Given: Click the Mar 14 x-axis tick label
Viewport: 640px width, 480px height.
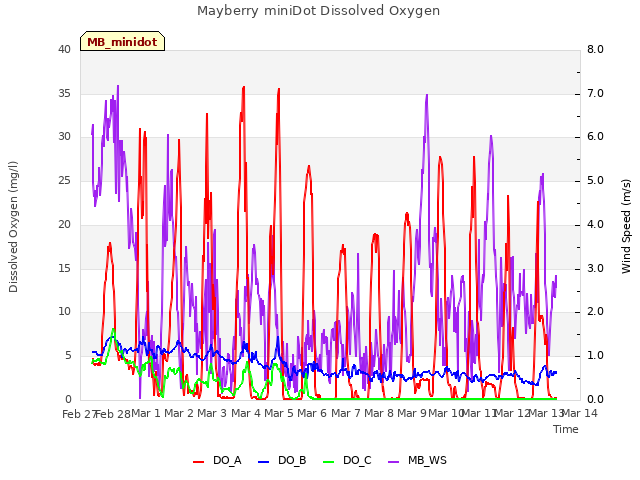Looking at the screenshot, I should pos(579,413).
